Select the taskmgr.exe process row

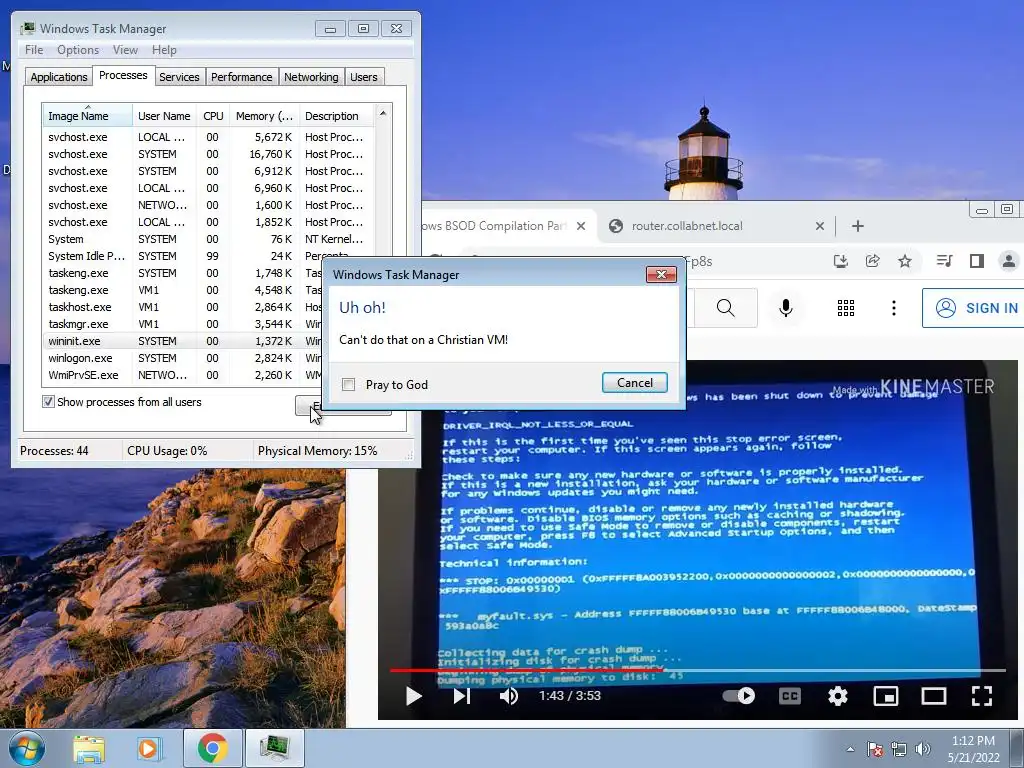pos(184,324)
